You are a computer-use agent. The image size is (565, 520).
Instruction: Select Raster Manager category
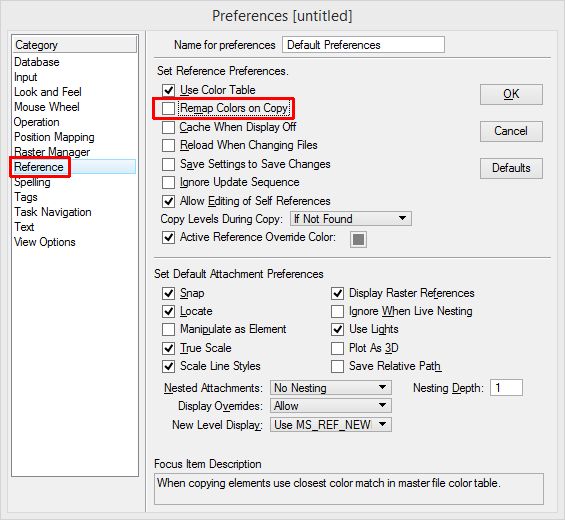52,152
